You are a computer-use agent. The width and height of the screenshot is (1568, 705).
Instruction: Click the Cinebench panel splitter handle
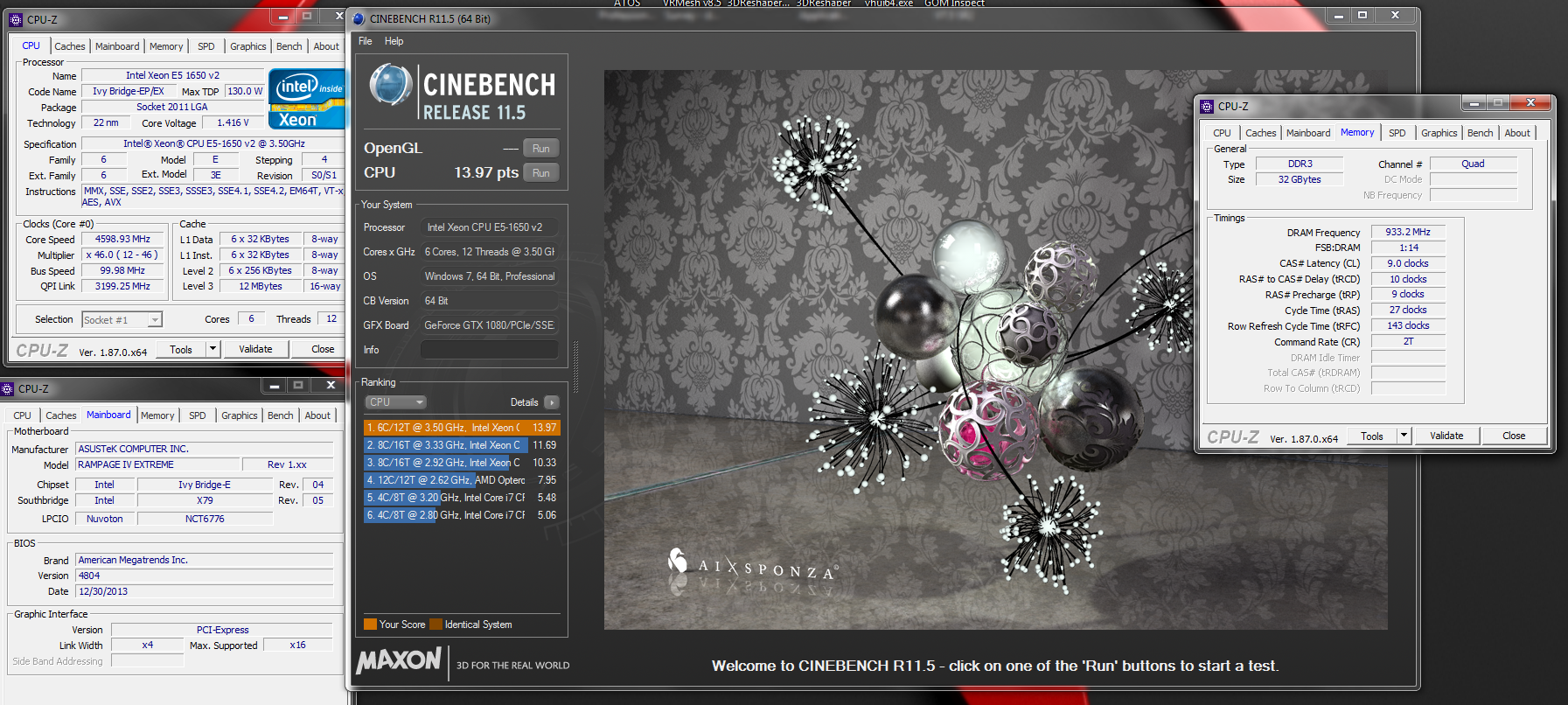click(x=575, y=367)
